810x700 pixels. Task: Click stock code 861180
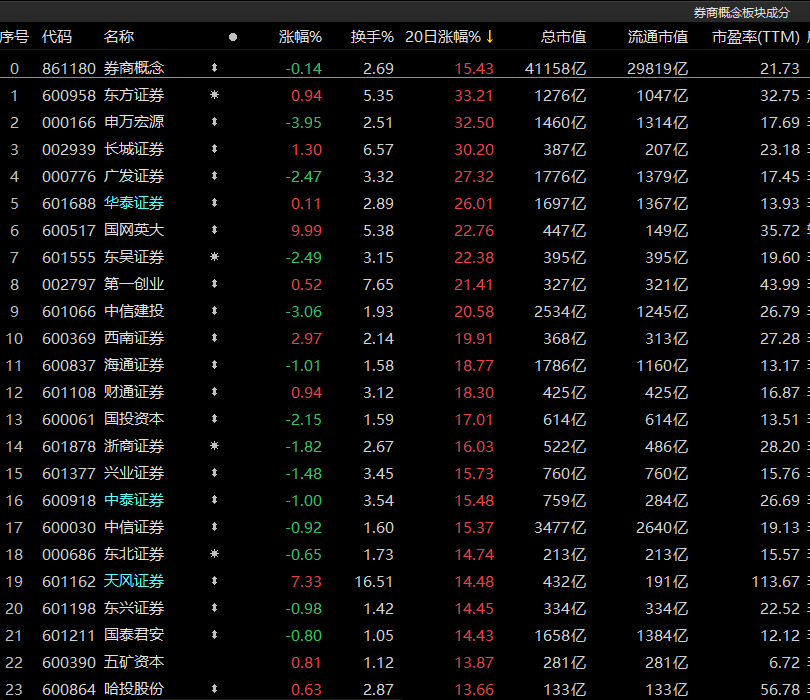coord(69,68)
